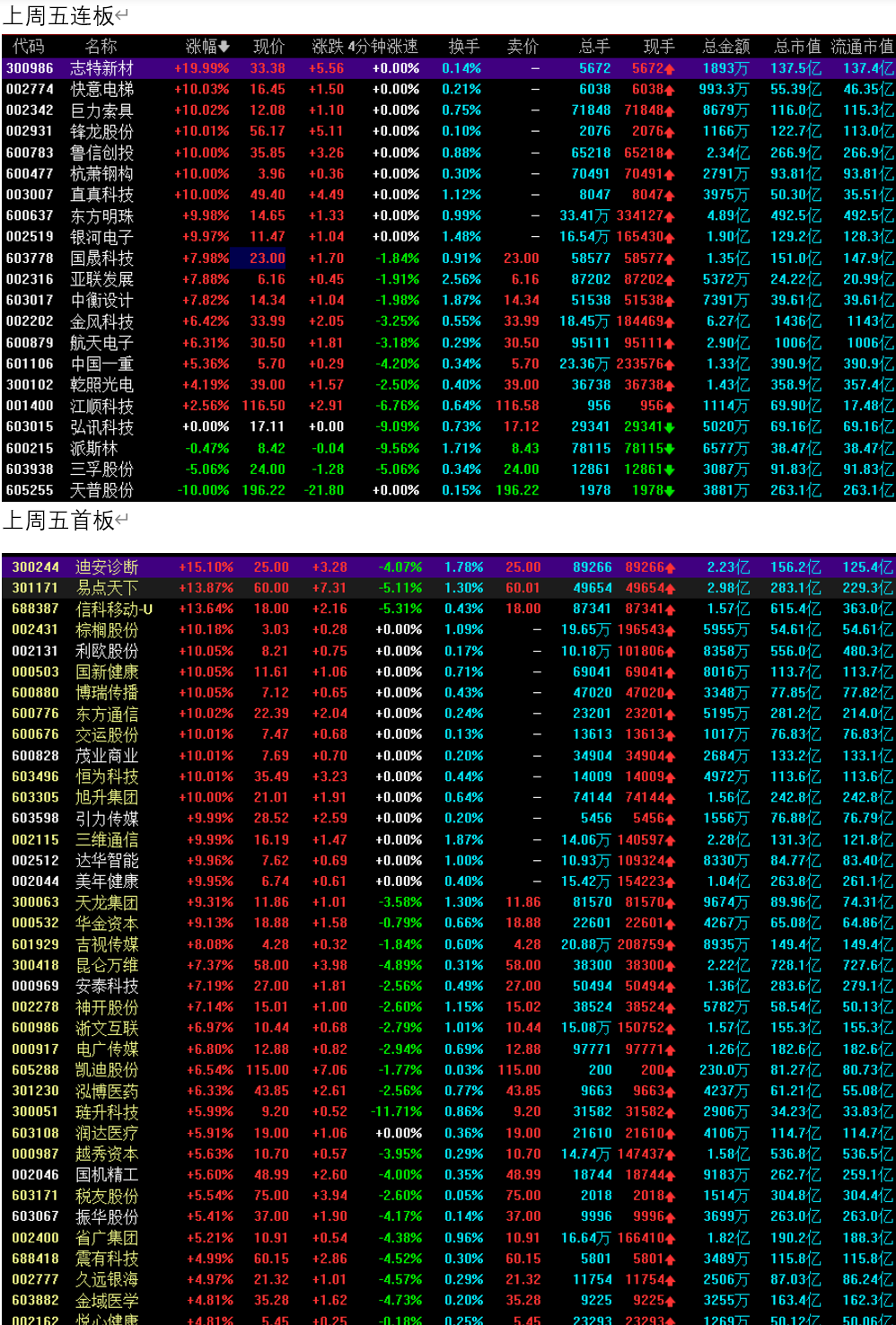Click the 达华智能 stock name
The height and width of the screenshot is (1325, 896).
(x=107, y=860)
